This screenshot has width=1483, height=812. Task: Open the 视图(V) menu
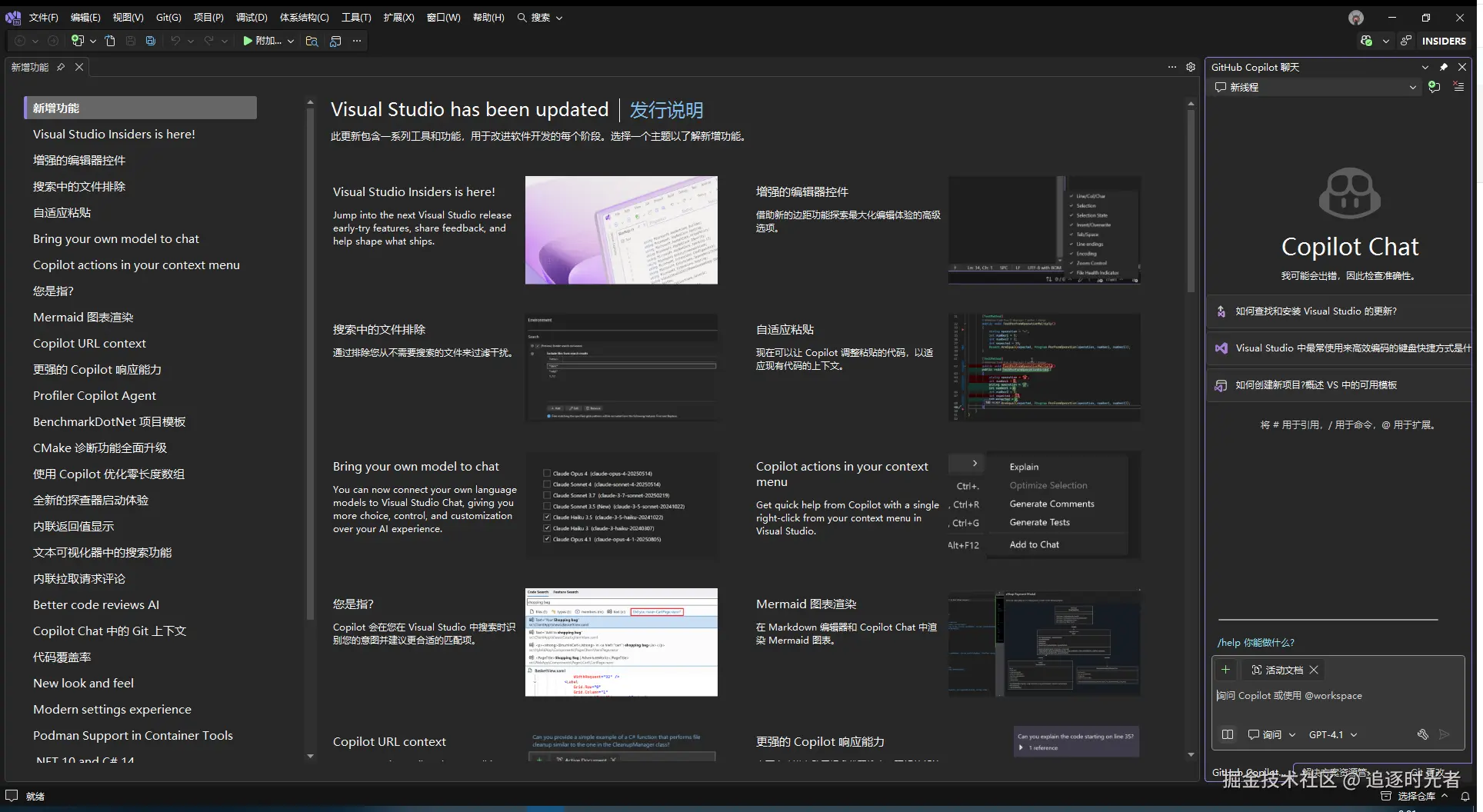point(128,18)
